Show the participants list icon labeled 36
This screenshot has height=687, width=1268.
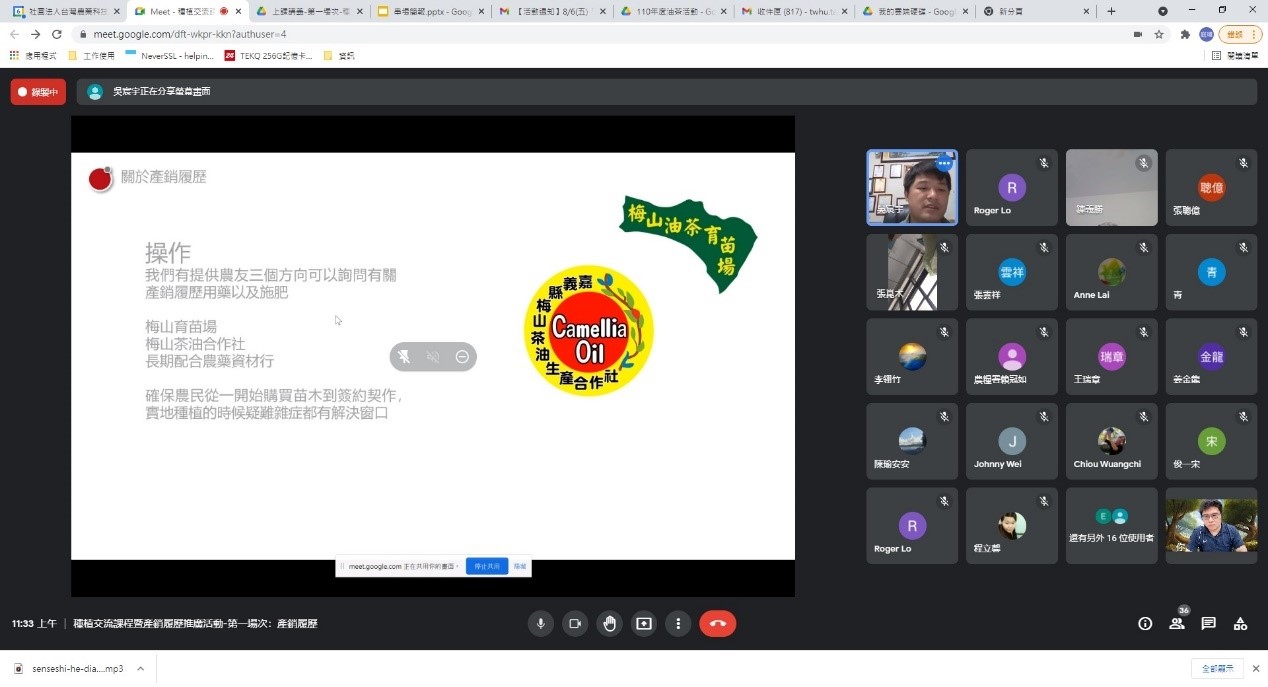[x=1177, y=623]
